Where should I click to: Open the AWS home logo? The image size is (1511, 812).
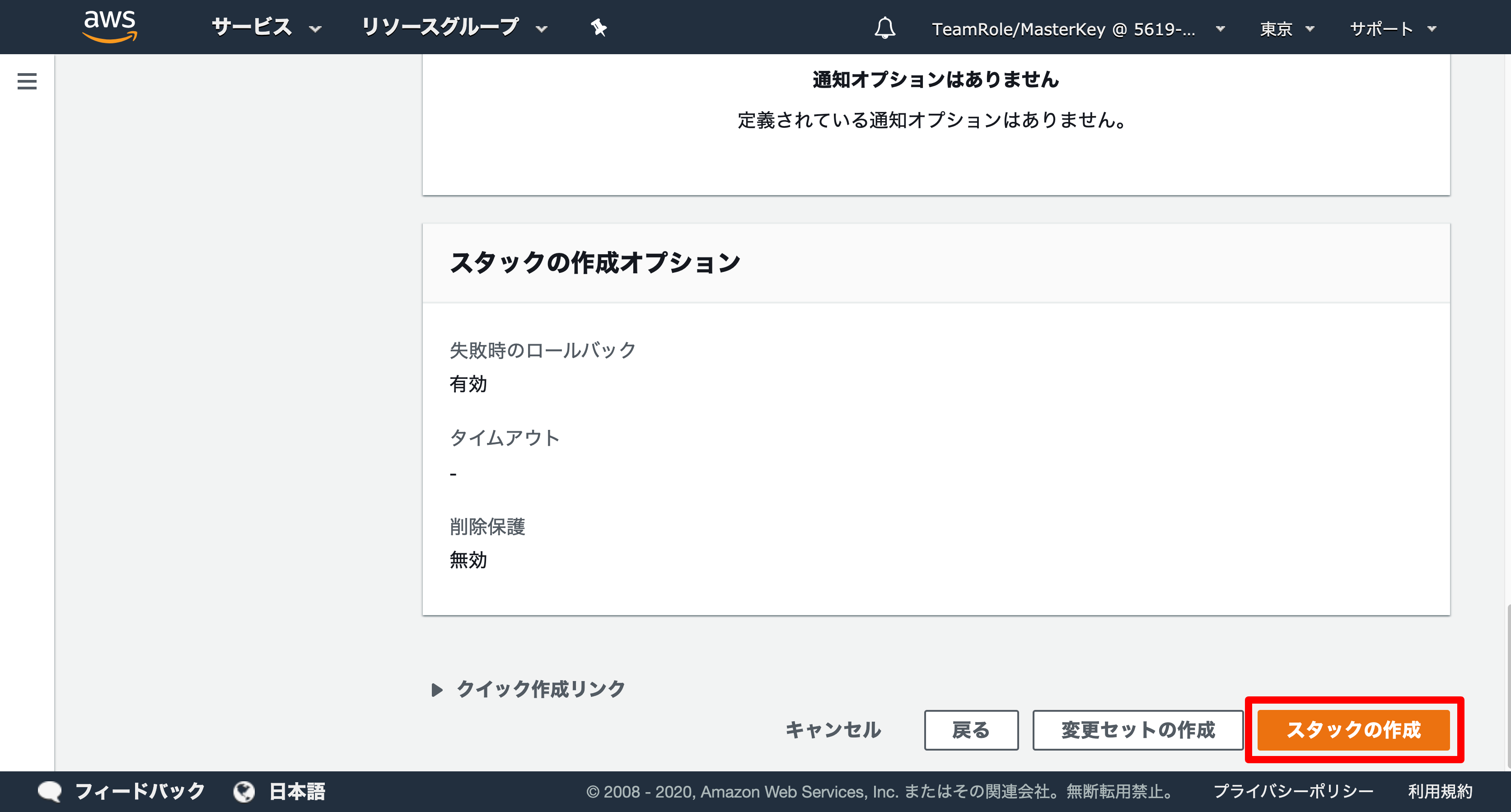tap(110, 27)
